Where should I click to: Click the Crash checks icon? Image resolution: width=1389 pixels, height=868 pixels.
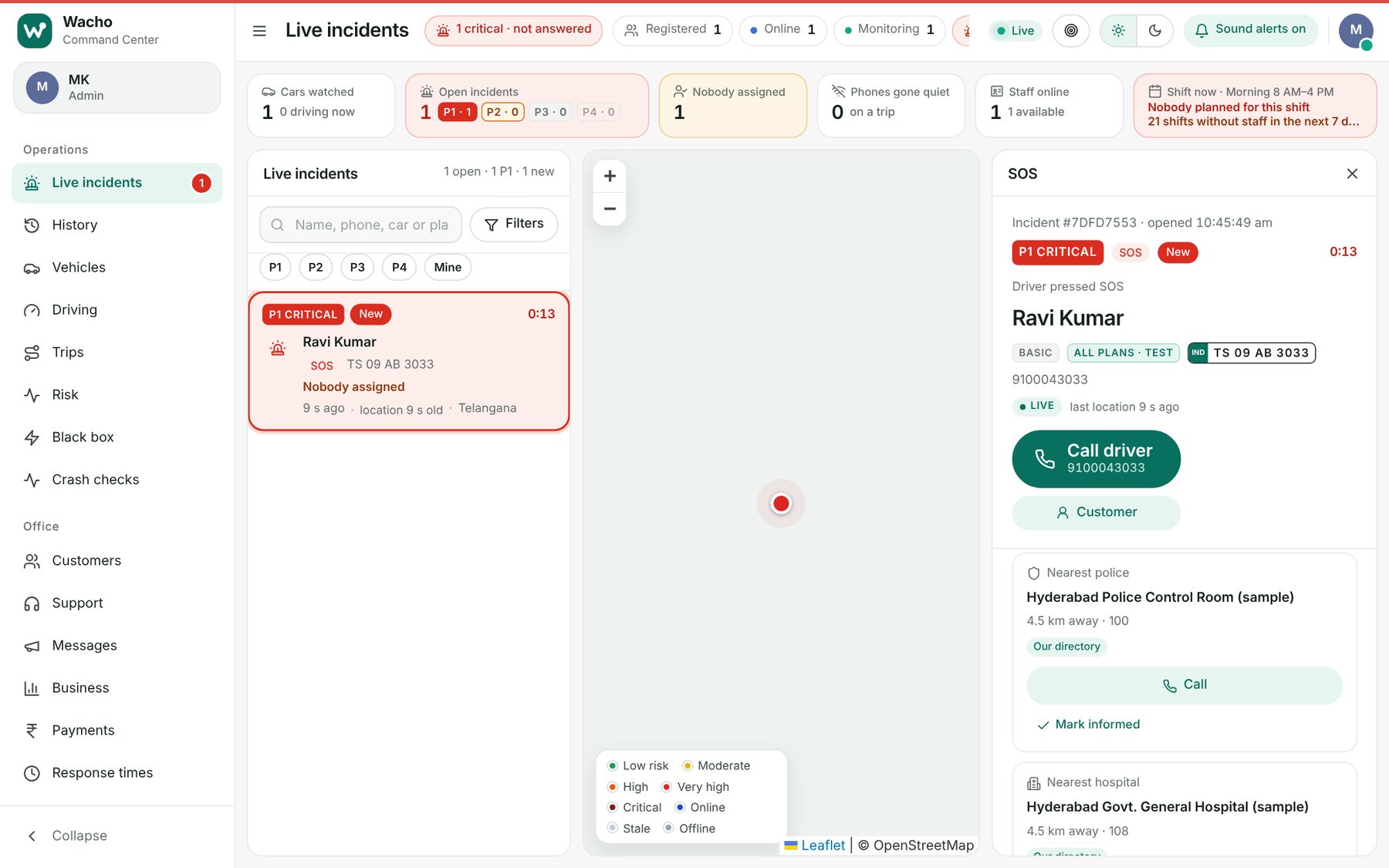pos(32,480)
